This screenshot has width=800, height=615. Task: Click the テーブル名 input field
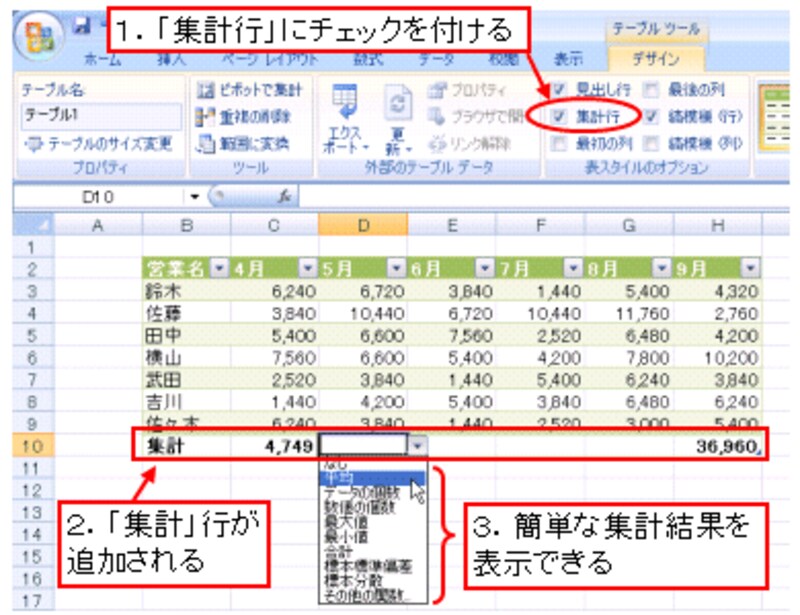[100, 114]
